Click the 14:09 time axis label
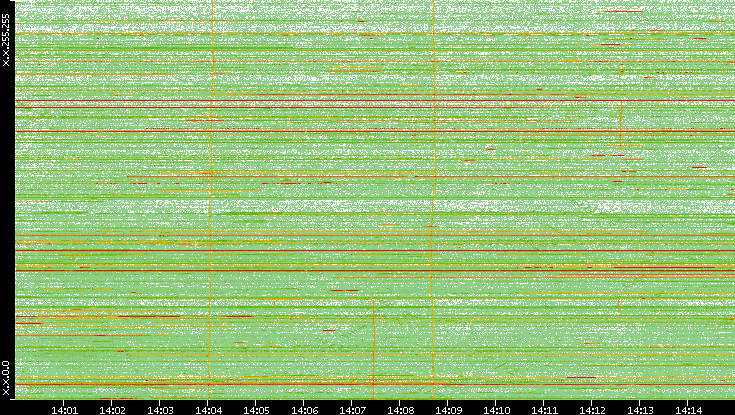This screenshot has height=415, width=735. (448, 410)
